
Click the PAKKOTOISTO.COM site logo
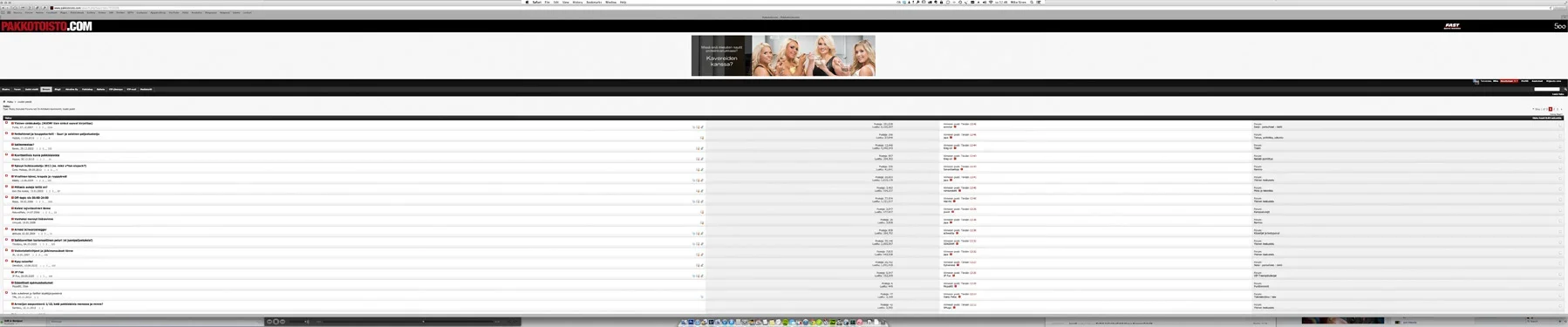pyautogui.click(x=46, y=26)
